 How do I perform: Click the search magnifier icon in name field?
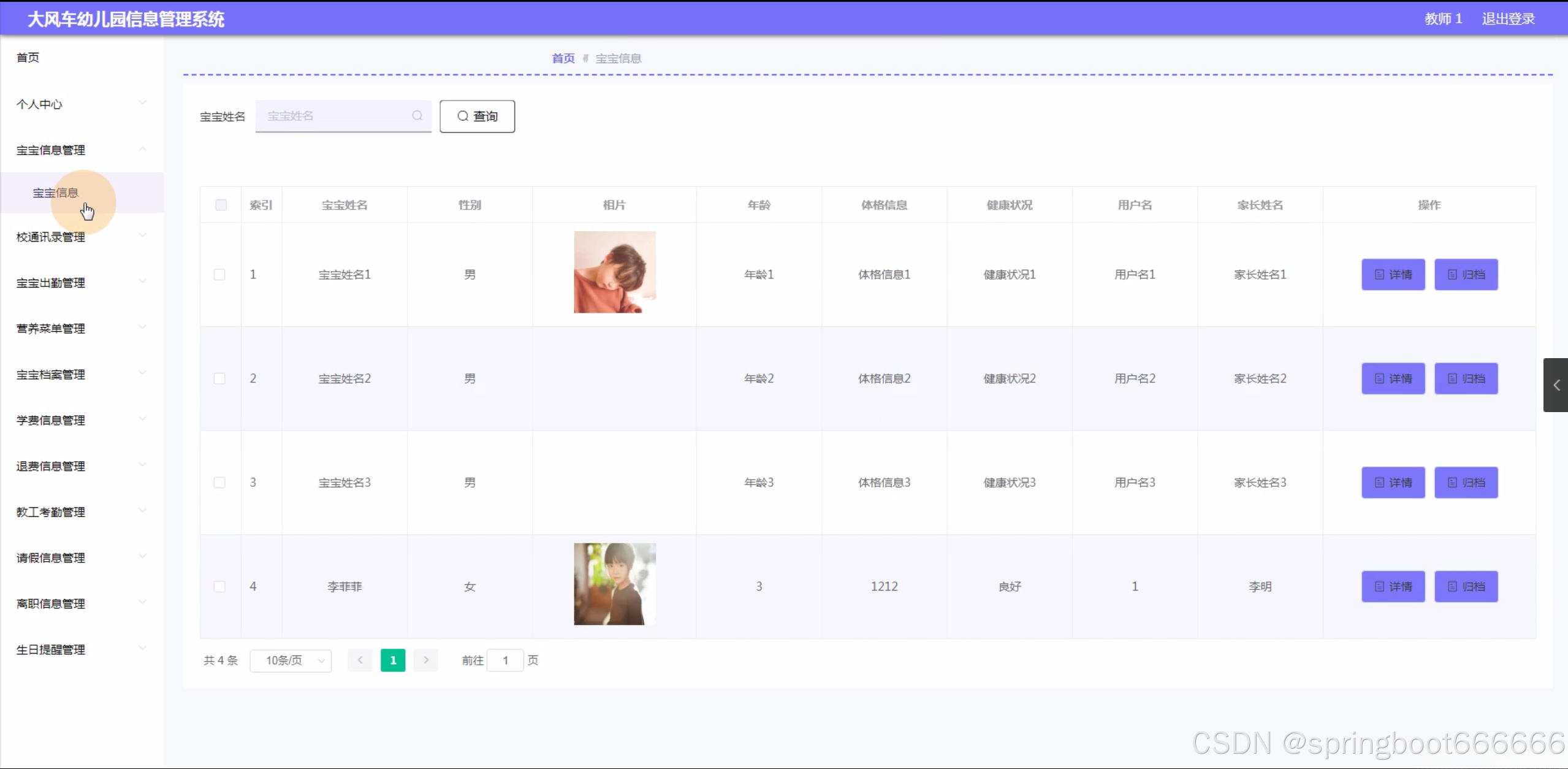pos(417,116)
